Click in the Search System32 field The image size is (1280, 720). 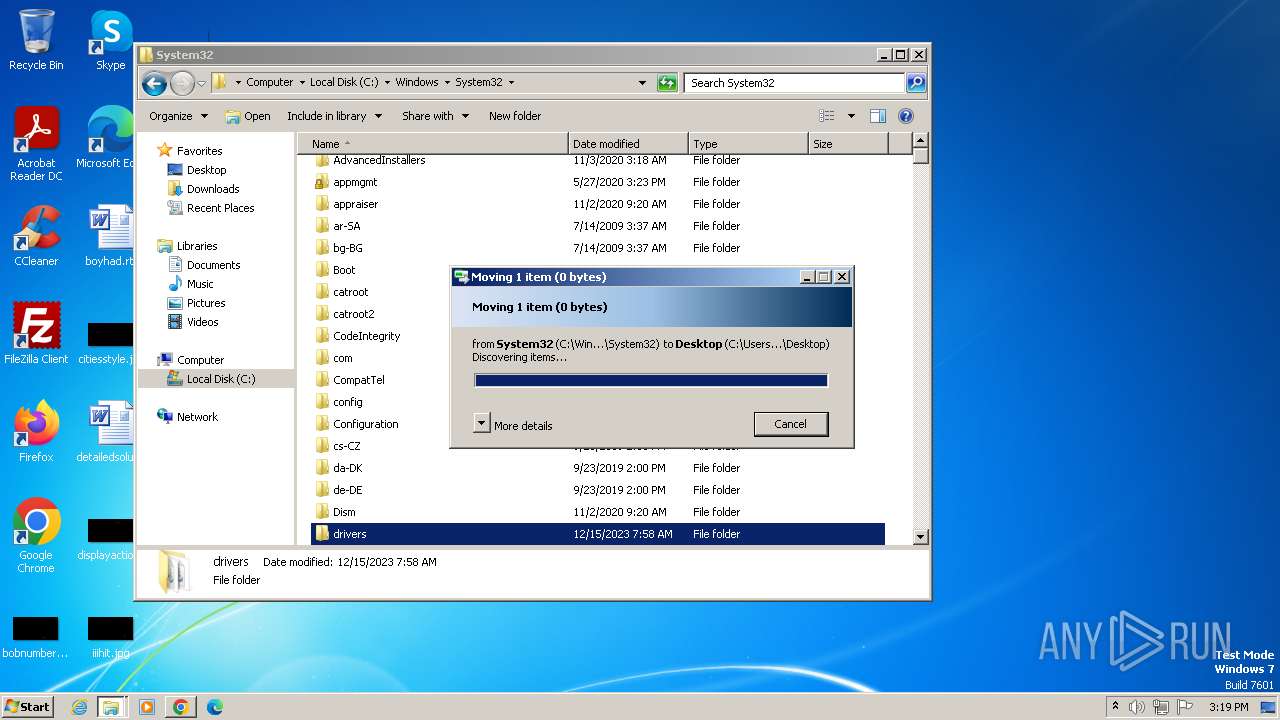click(x=794, y=83)
